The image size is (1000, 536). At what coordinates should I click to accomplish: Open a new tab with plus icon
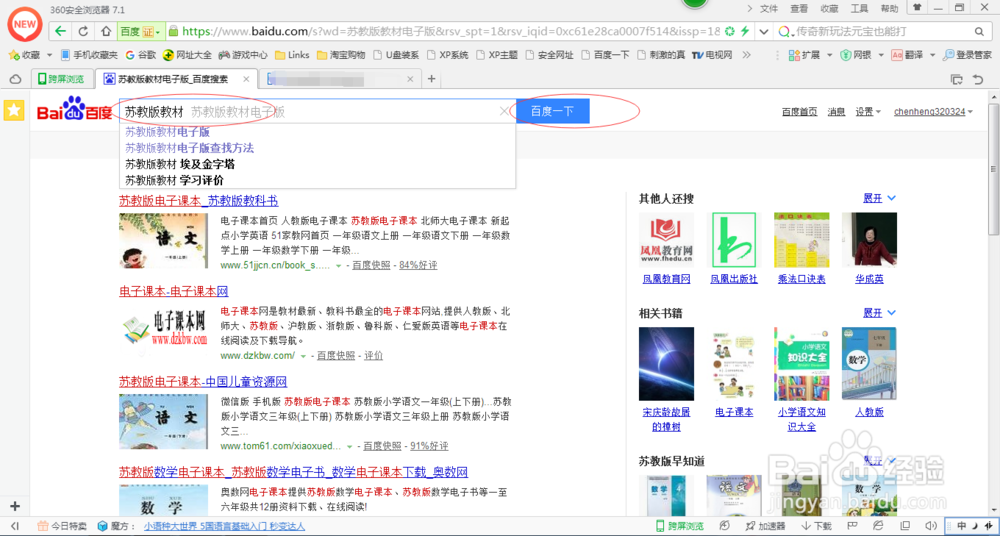coord(431,79)
